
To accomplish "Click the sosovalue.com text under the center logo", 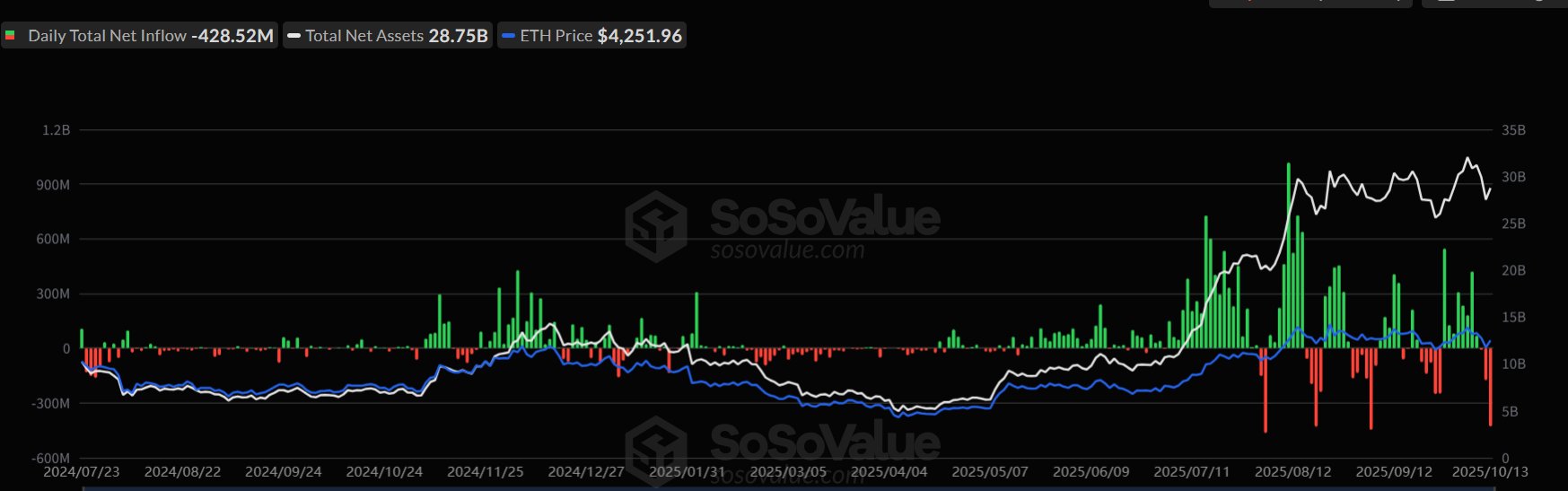I will click(x=787, y=250).
